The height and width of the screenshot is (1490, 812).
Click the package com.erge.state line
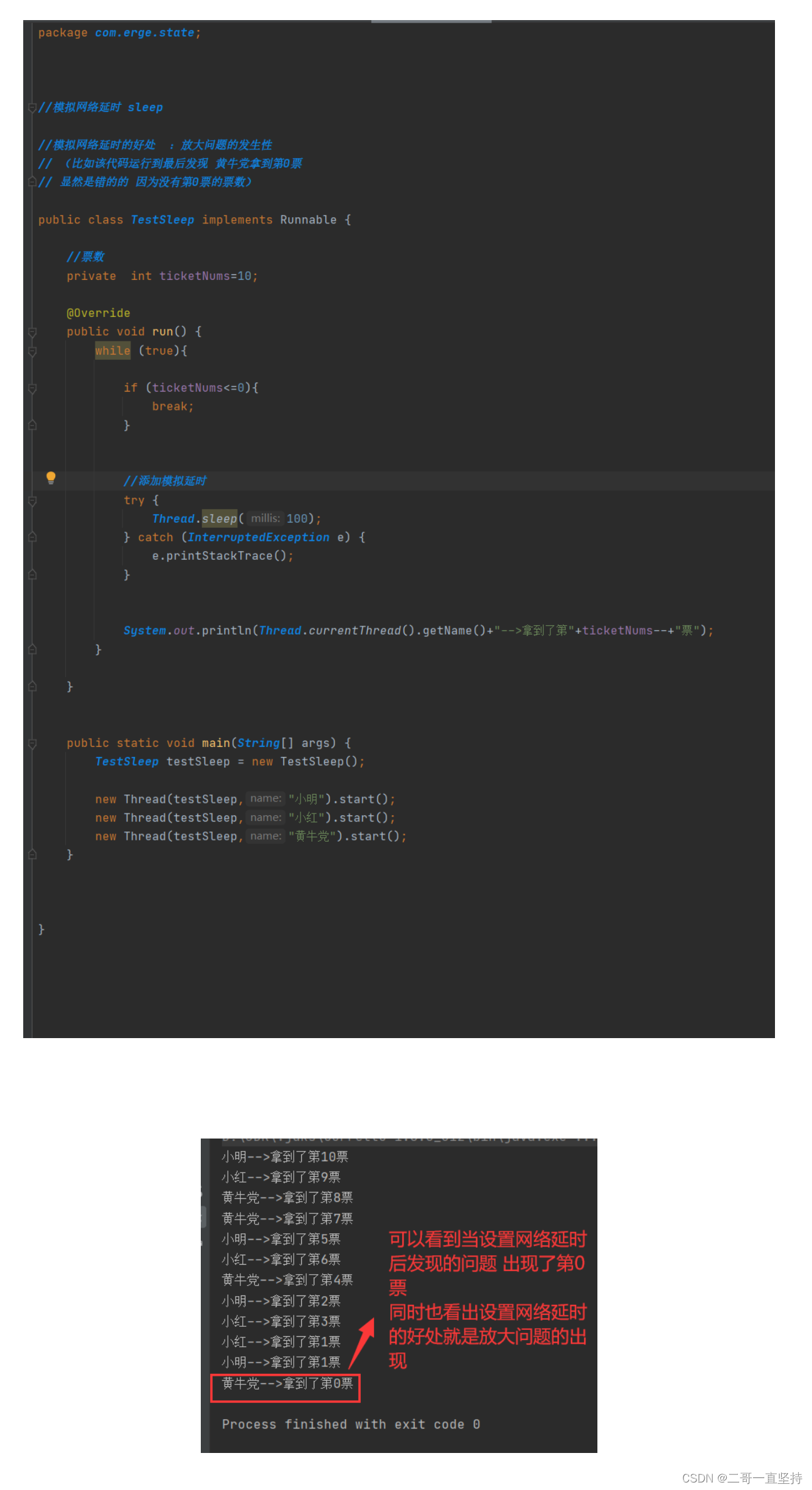(119, 33)
